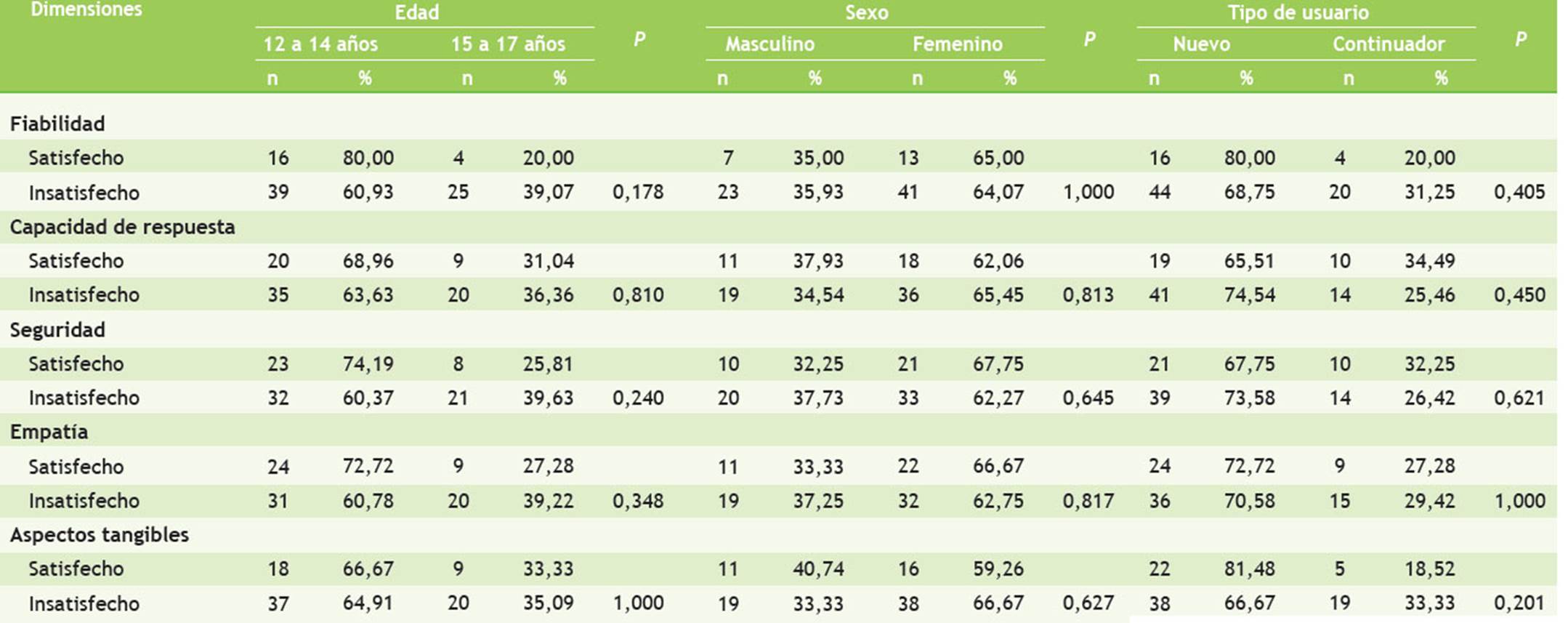
Task: Select the Edad group header
Action: (416, 12)
